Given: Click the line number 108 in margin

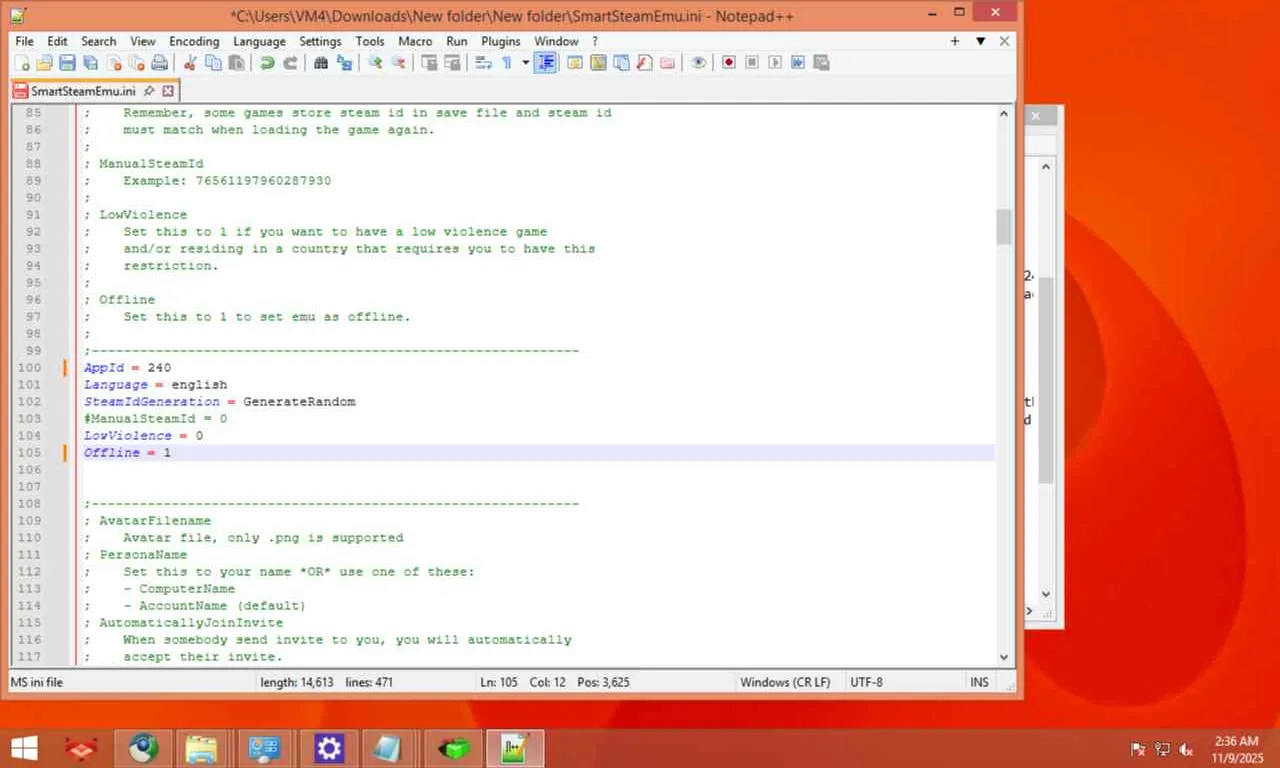Looking at the screenshot, I should [x=30, y=504].
